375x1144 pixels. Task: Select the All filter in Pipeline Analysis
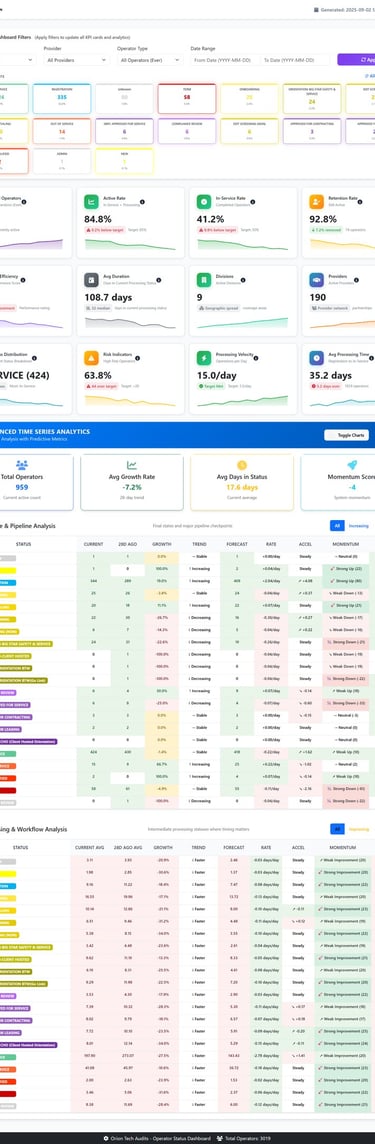click(337, 525)
